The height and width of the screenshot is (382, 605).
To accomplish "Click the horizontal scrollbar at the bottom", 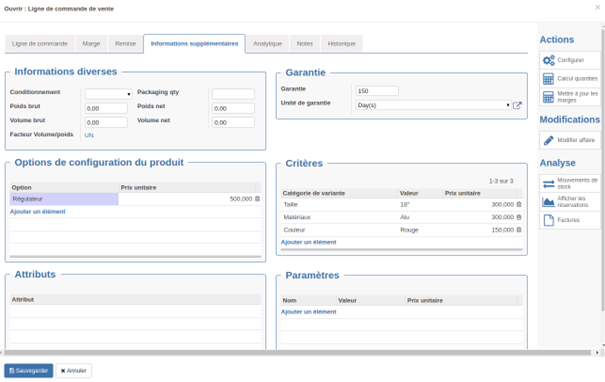I will (297, 353).
